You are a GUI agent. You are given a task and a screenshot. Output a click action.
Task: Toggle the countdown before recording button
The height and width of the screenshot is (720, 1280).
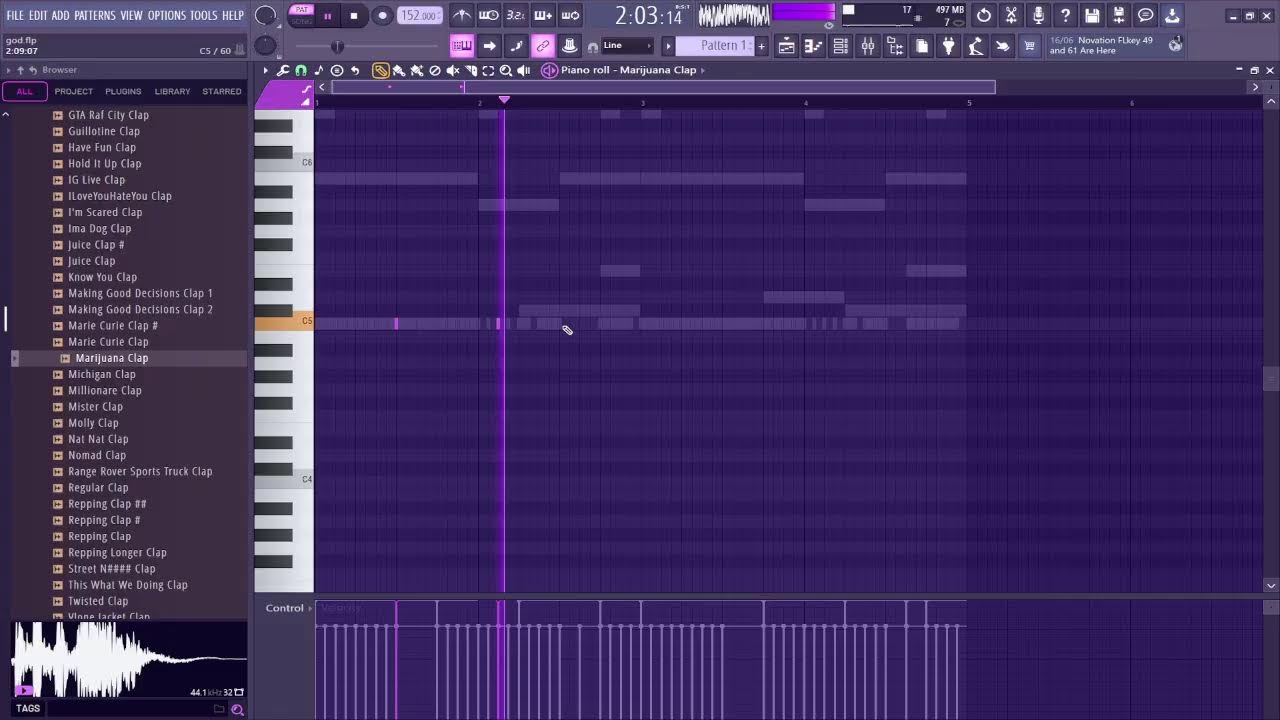click(x=516, y=15)
